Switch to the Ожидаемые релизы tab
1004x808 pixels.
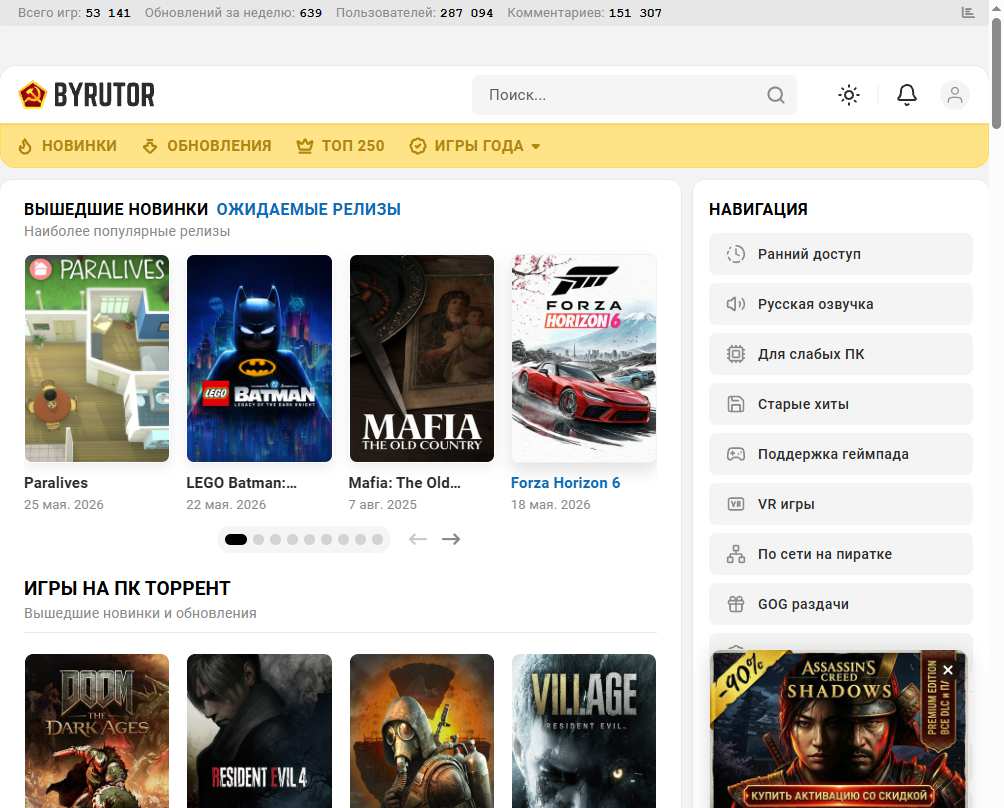coord(309,209)
